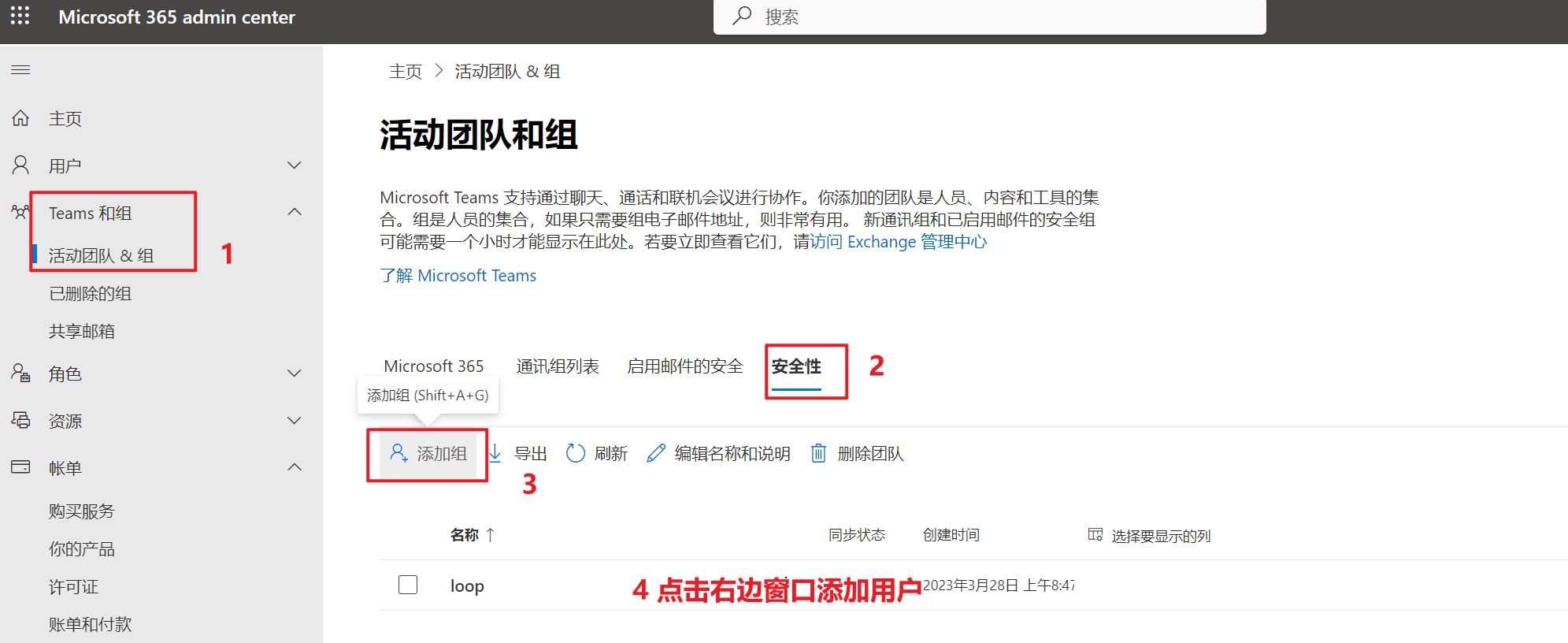Click 删除团队 in the toolbar
The height and width of the screenshot is (643, 1568).
tap(857, 453)
